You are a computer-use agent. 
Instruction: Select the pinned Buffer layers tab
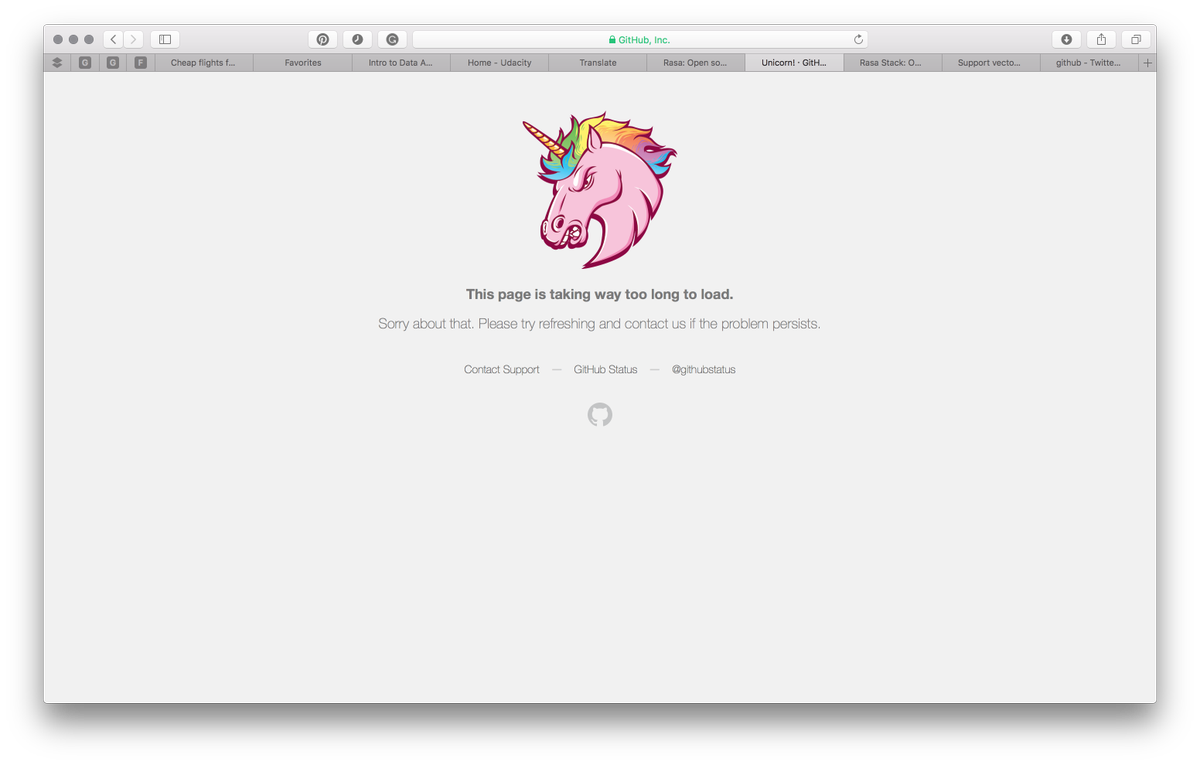[x=57, y=62]
